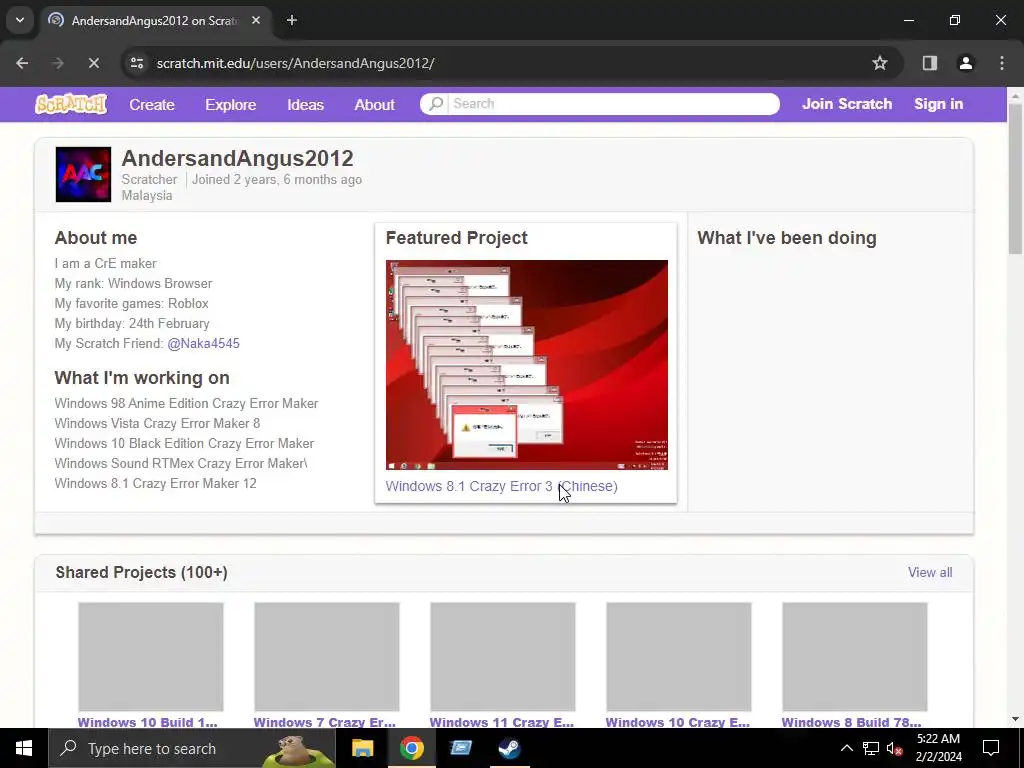Click thumbnail above Windows 8 Build 78...
The height and width of the screenshot is (768, 1024).
point(855,656)
